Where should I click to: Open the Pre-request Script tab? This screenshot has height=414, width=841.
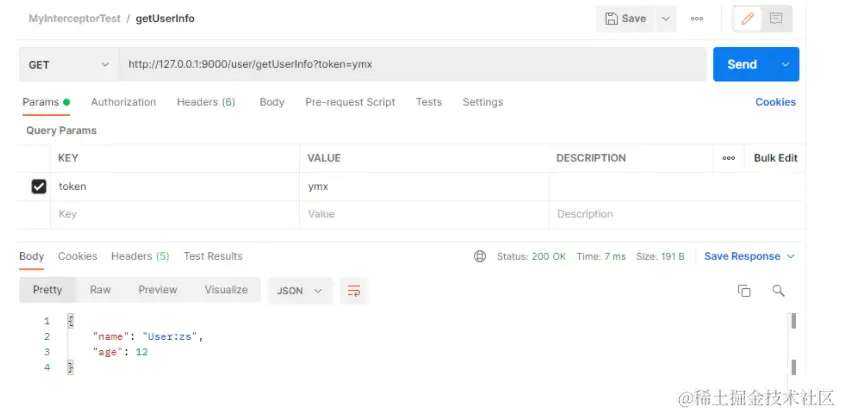[x=350, y=102]
